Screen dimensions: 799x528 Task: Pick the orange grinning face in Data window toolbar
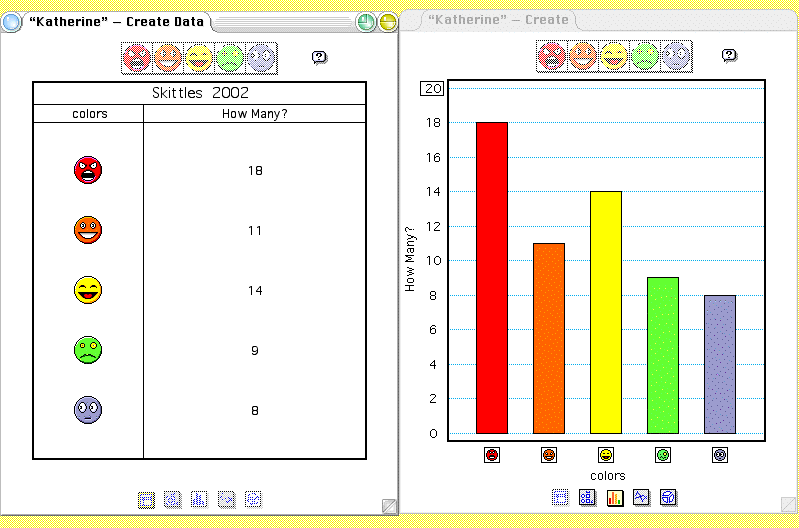click(x=168, y=58)
